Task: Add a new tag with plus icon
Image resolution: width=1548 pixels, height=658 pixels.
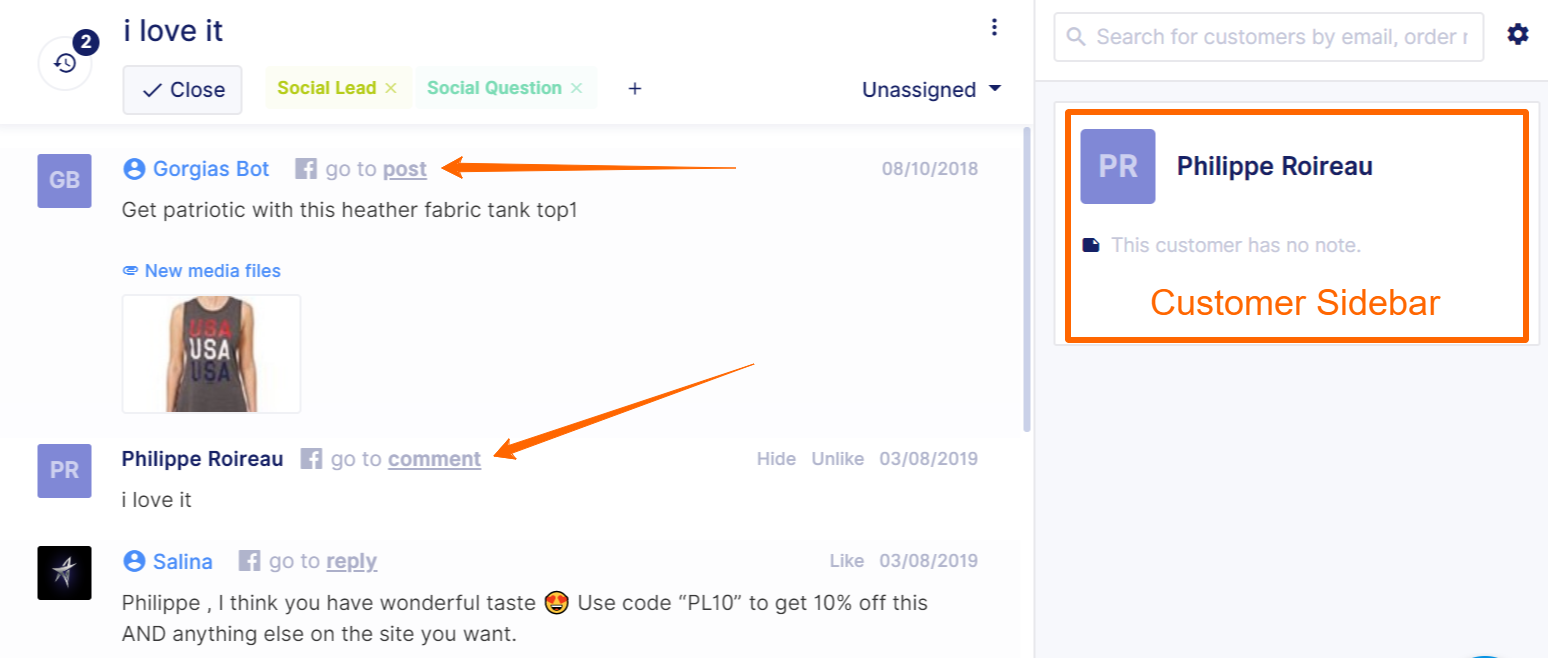Action: [x=634, y=89]
